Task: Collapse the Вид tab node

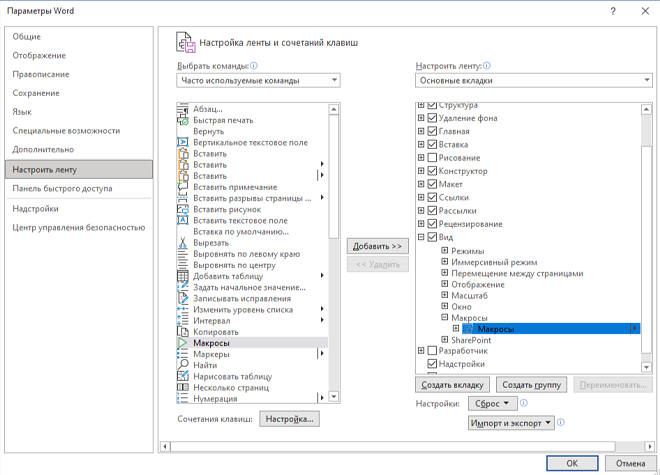Action: click(421, 237)
